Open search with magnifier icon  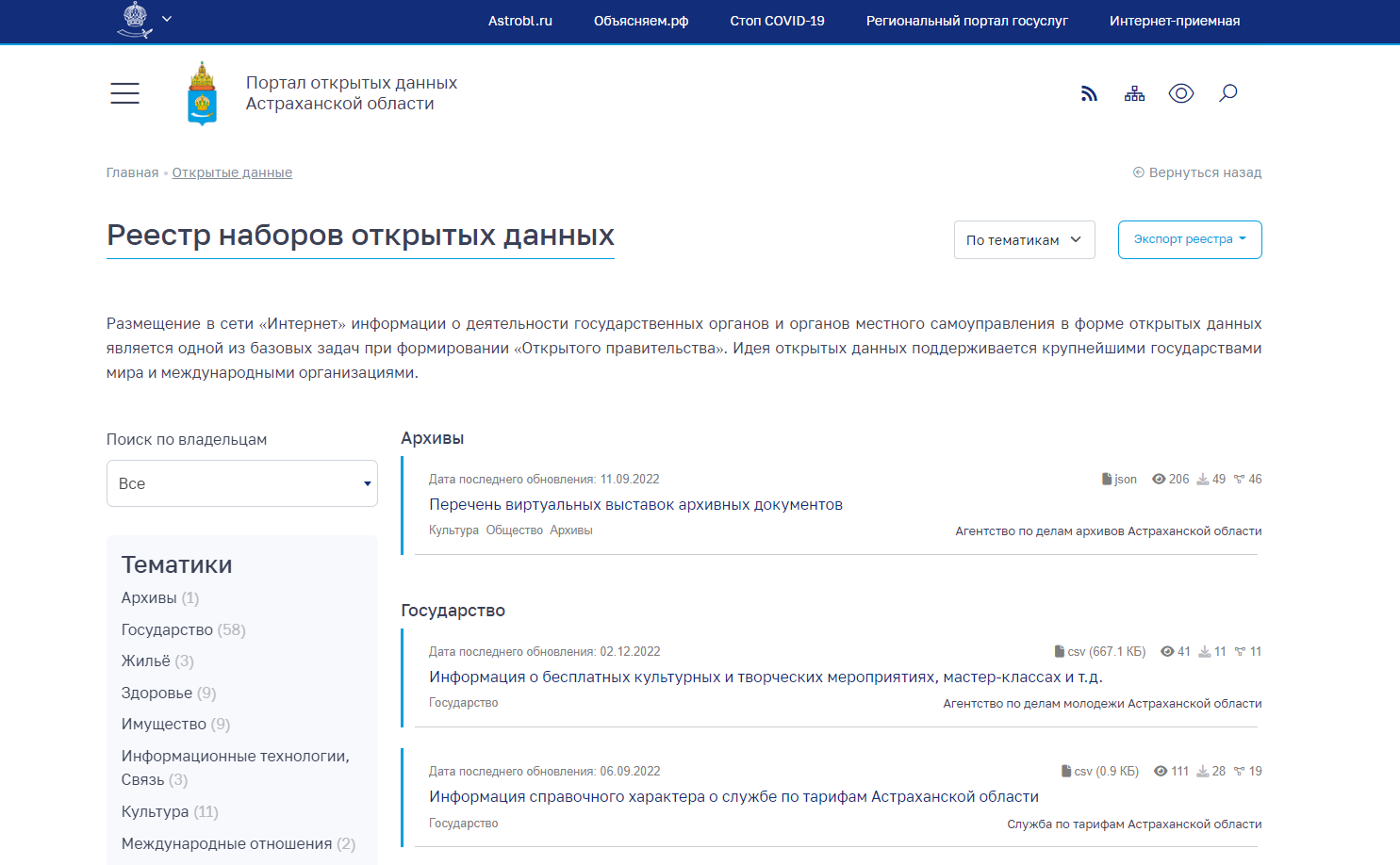click(x=1227, y=93)
